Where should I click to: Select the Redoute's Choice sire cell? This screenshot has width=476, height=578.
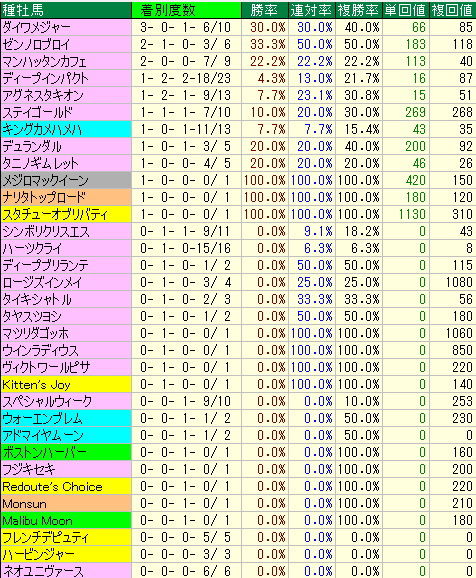point(66,486)
